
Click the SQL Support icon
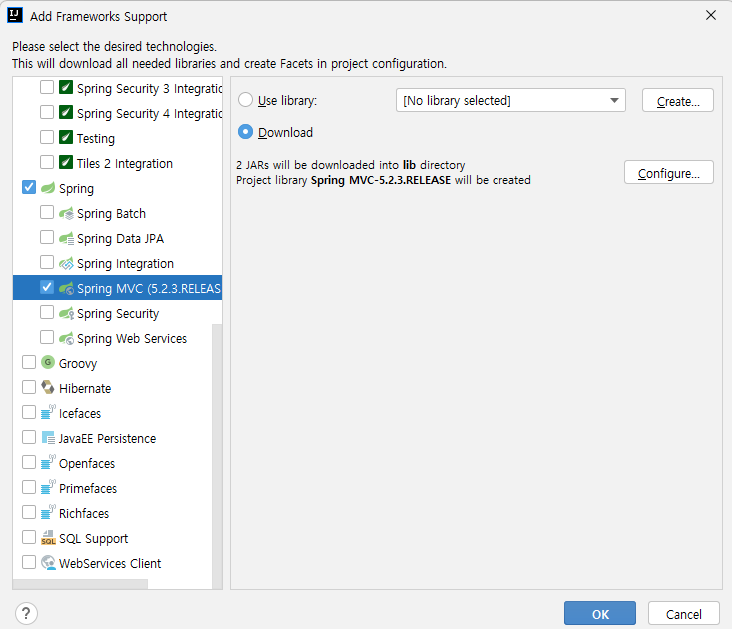[x=48, y=537]
